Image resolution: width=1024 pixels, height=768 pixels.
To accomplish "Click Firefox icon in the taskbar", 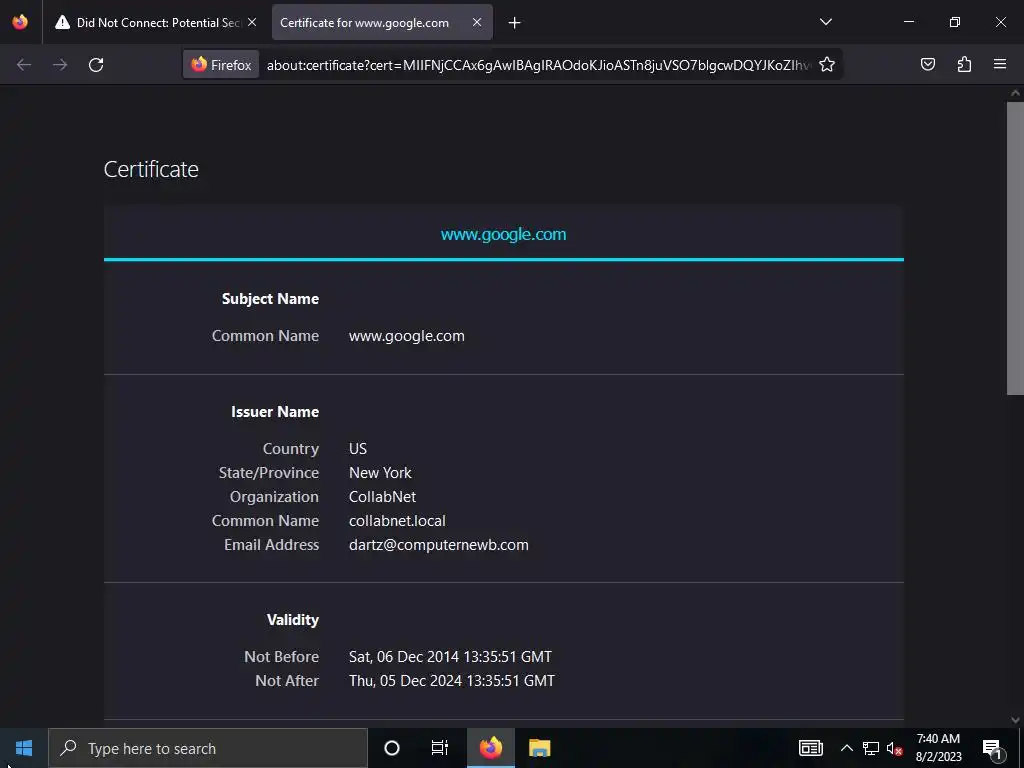I will 490,748.
